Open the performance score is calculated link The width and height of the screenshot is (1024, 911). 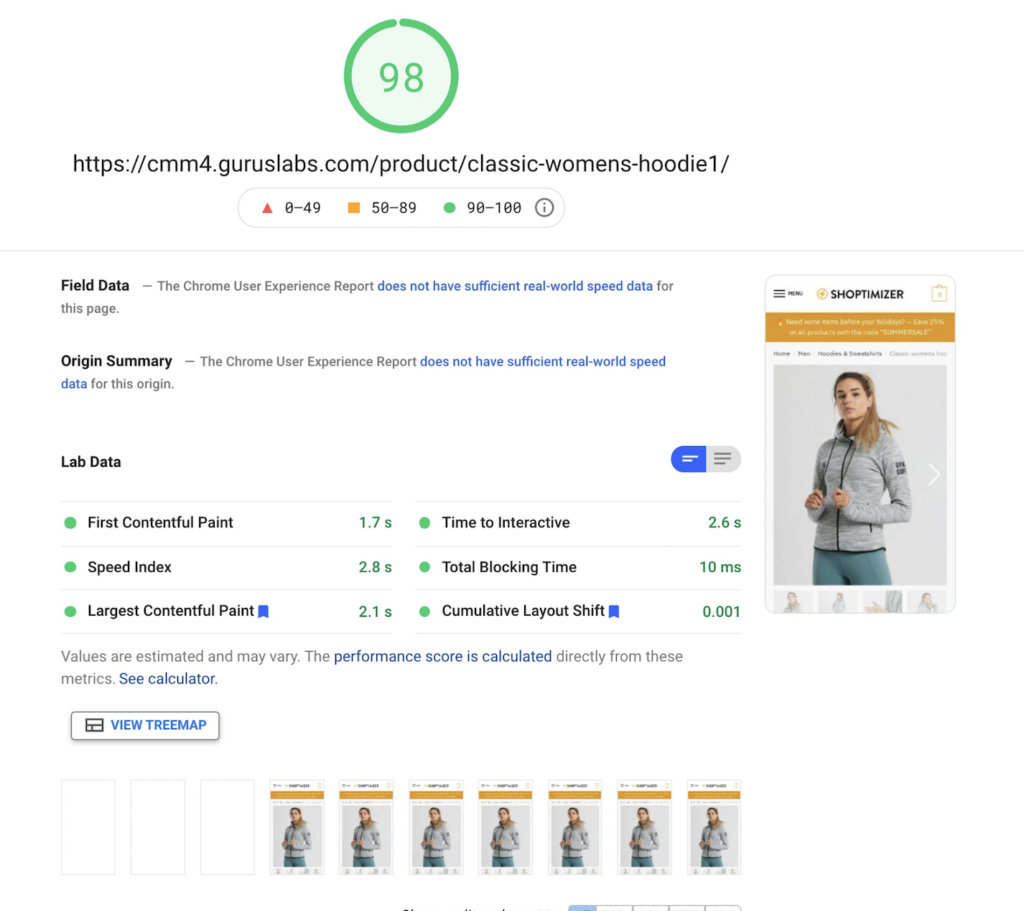[x=443, y=656]
